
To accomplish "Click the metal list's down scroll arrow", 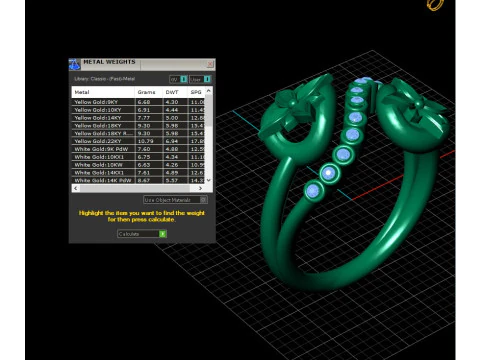I will click(x=209, y=180).
